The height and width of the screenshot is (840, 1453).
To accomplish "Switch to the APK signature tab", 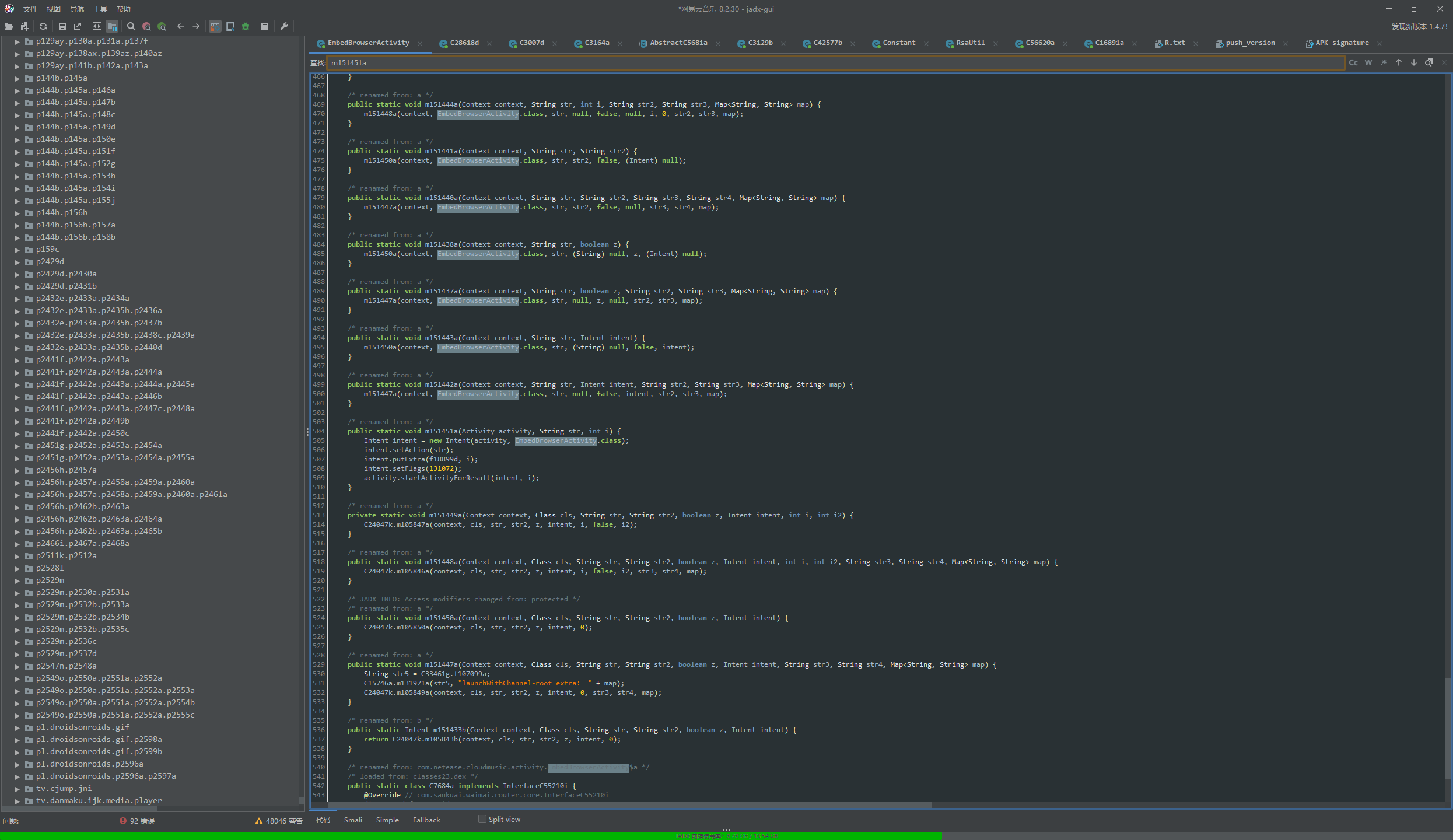I will coord(1342,43).
